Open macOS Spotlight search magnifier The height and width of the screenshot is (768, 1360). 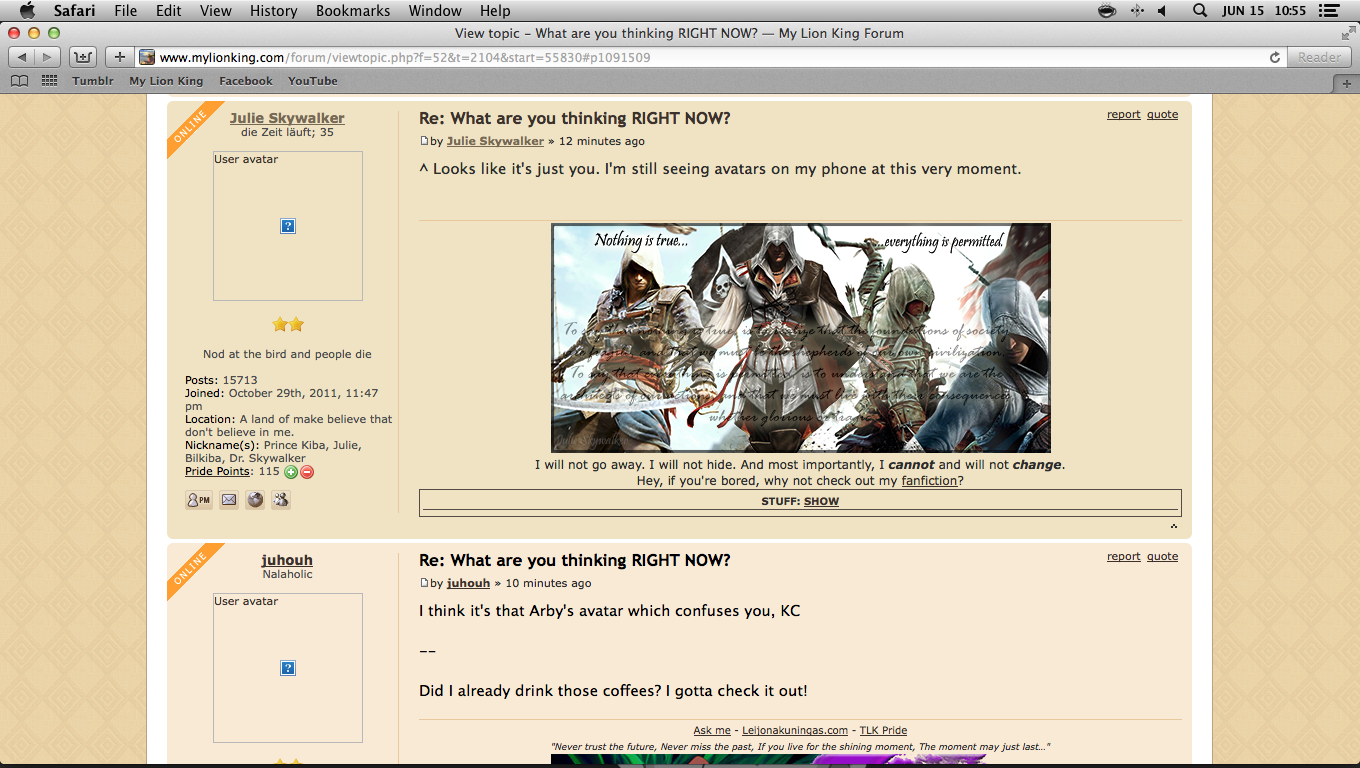pos(1199,11)
